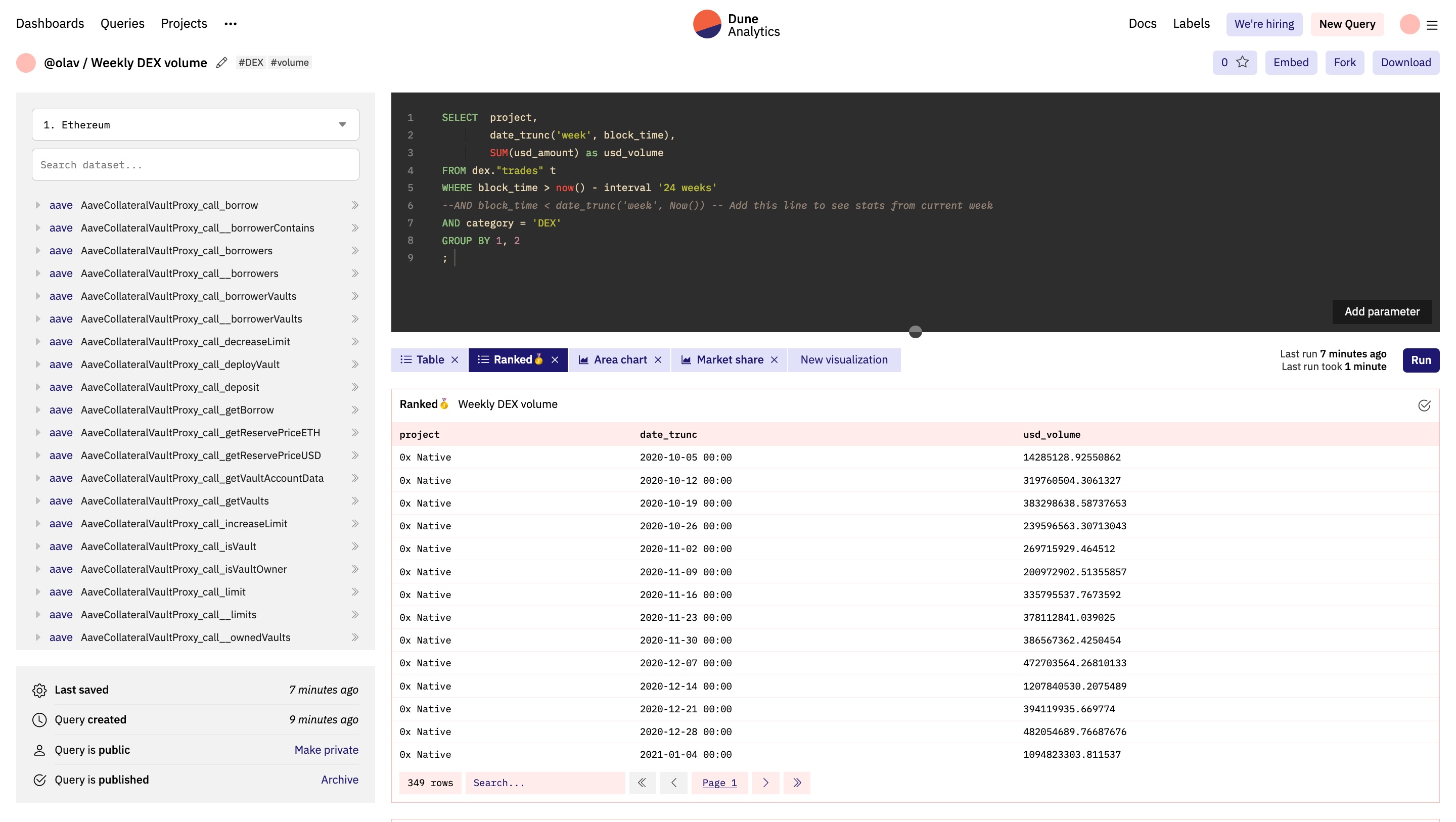Fork this query

pyautogui.click(x=1344, y=62)
